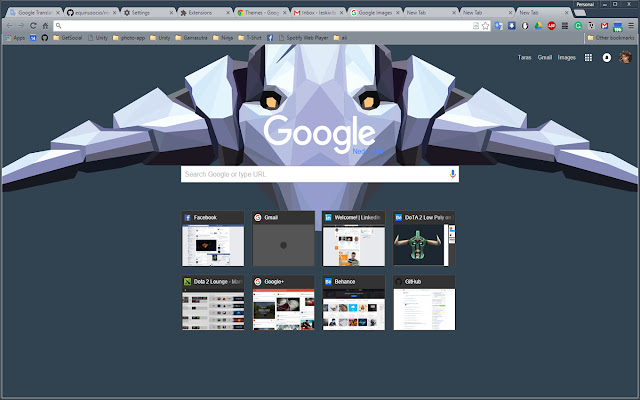Open the Spotify Web Player bookmark
This screenshot has height=400, width=640.
point(303,38)
